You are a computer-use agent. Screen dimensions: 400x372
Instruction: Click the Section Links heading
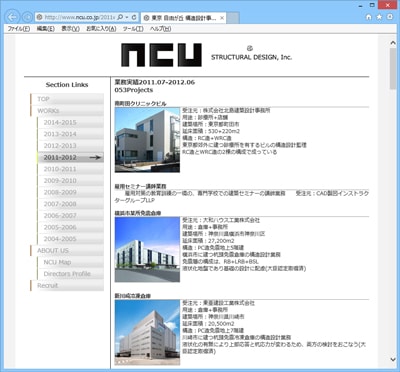[67, 85]
